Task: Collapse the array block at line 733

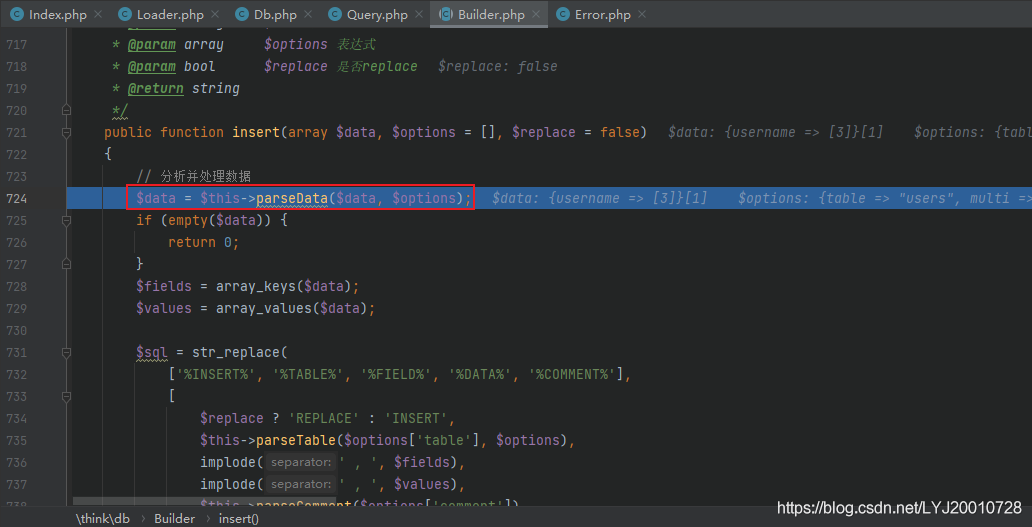Action: point(66,396)
